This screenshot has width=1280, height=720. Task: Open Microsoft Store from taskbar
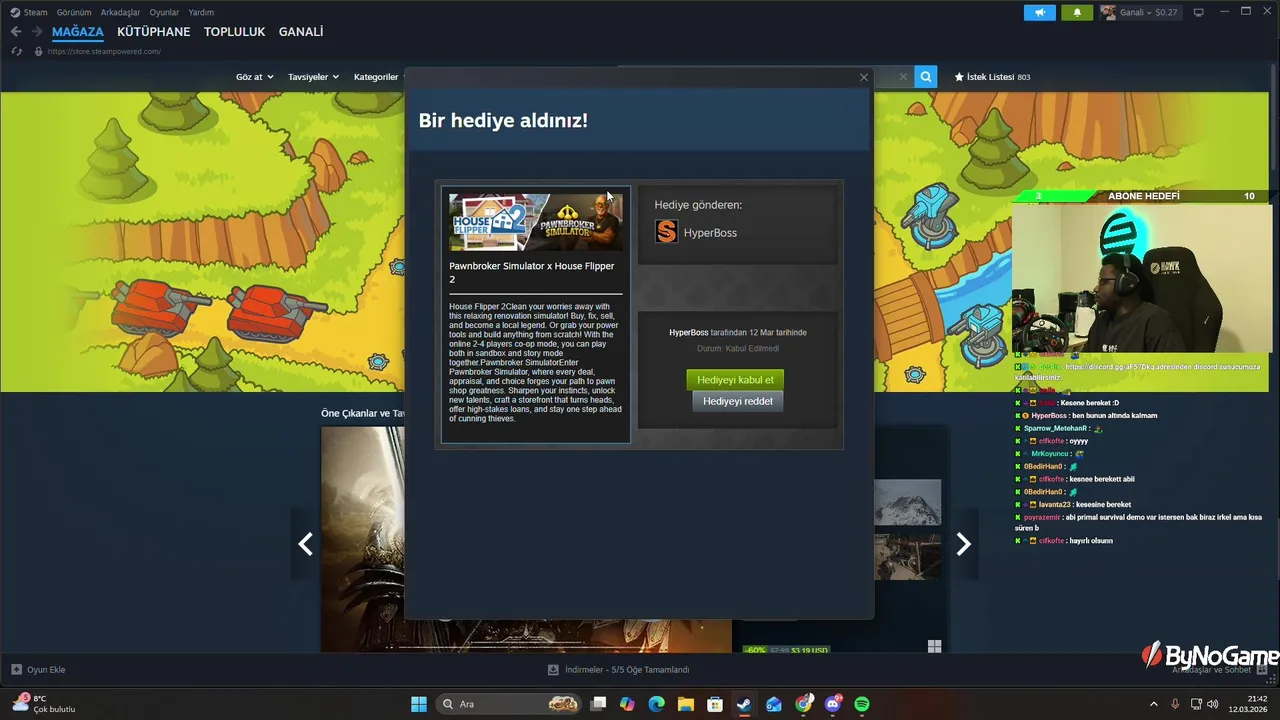click(715, 704)
